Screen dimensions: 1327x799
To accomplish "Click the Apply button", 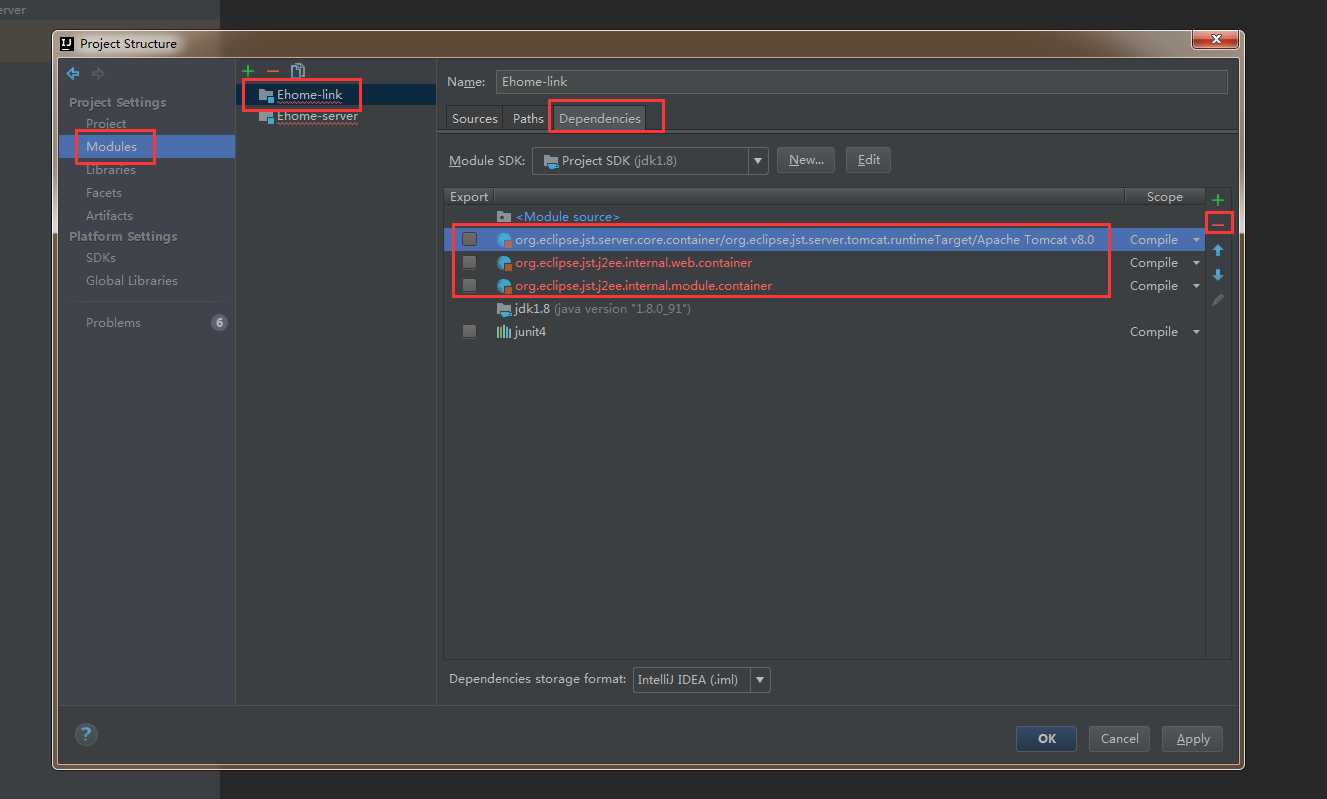I will click(1193, 739).
